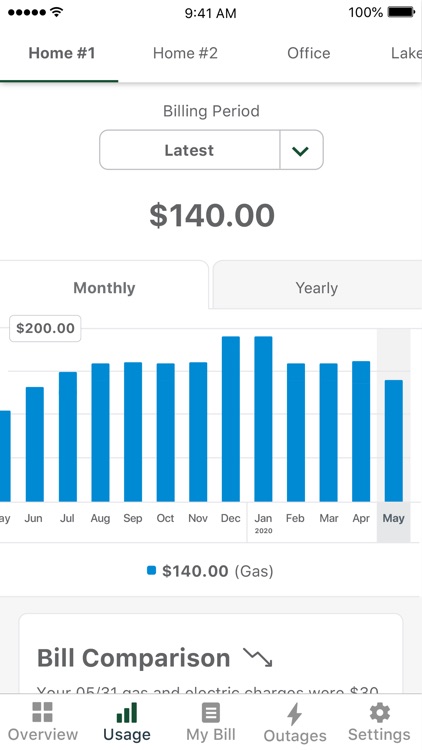The image size is (422, 750).
Task: Tap the Bill Comparison trend arrow icon
Action: (257, 657)
